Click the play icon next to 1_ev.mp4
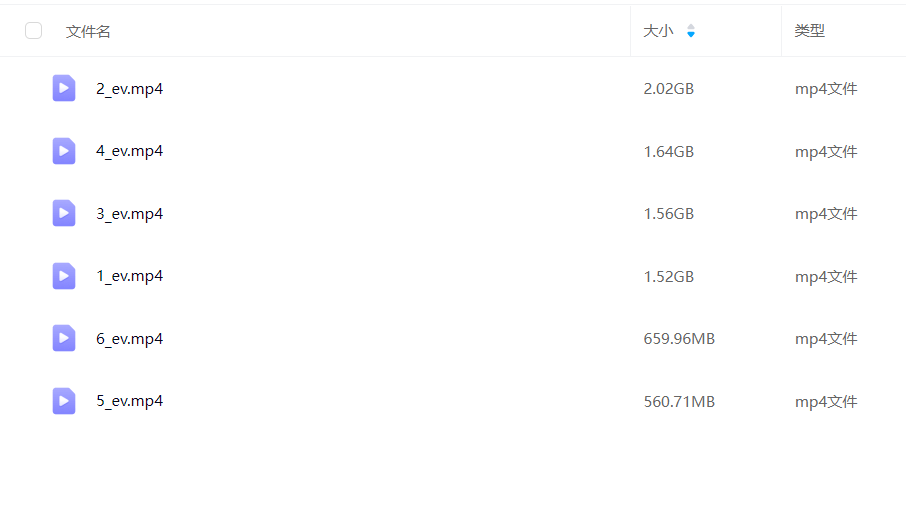 tap(64, 276)
